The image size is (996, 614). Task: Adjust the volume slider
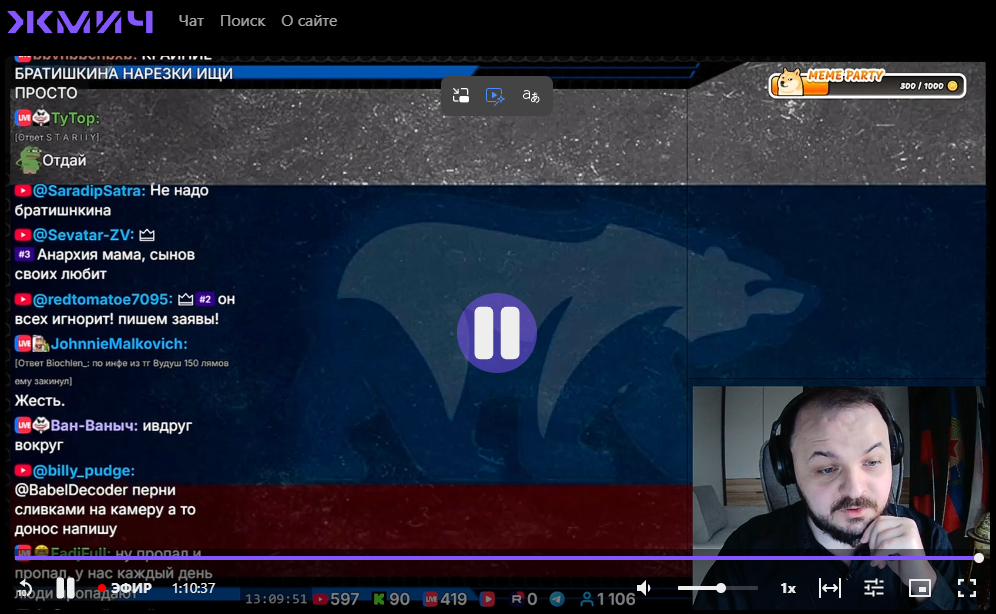pyautogui.click(x=717, y=588)
